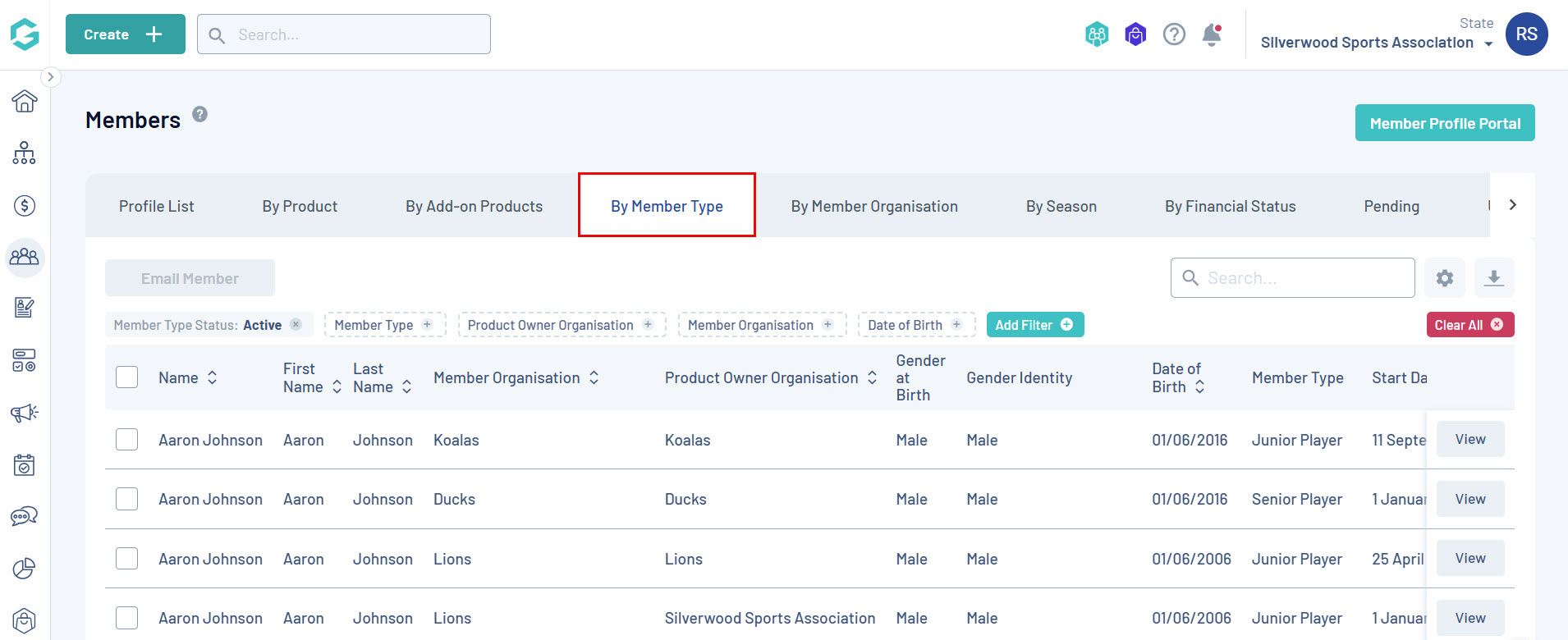Open the Home icon in sidebar
1568x640 pixels.
(x=25, y=101)
